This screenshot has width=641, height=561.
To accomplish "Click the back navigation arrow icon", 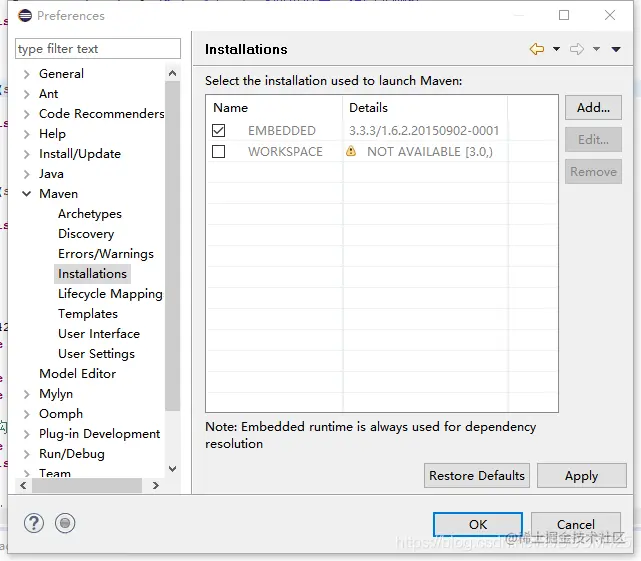I will [x=537, y=49].
